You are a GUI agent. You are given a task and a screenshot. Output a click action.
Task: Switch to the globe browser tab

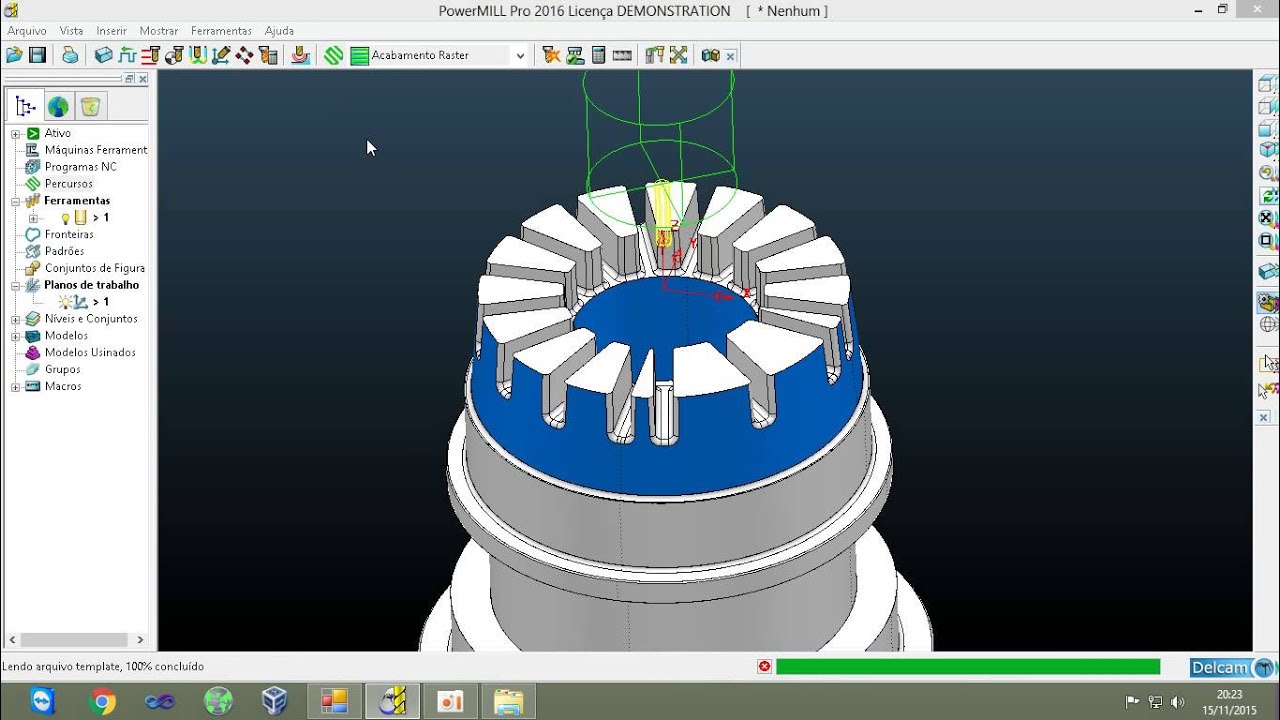tap(58, 106)
